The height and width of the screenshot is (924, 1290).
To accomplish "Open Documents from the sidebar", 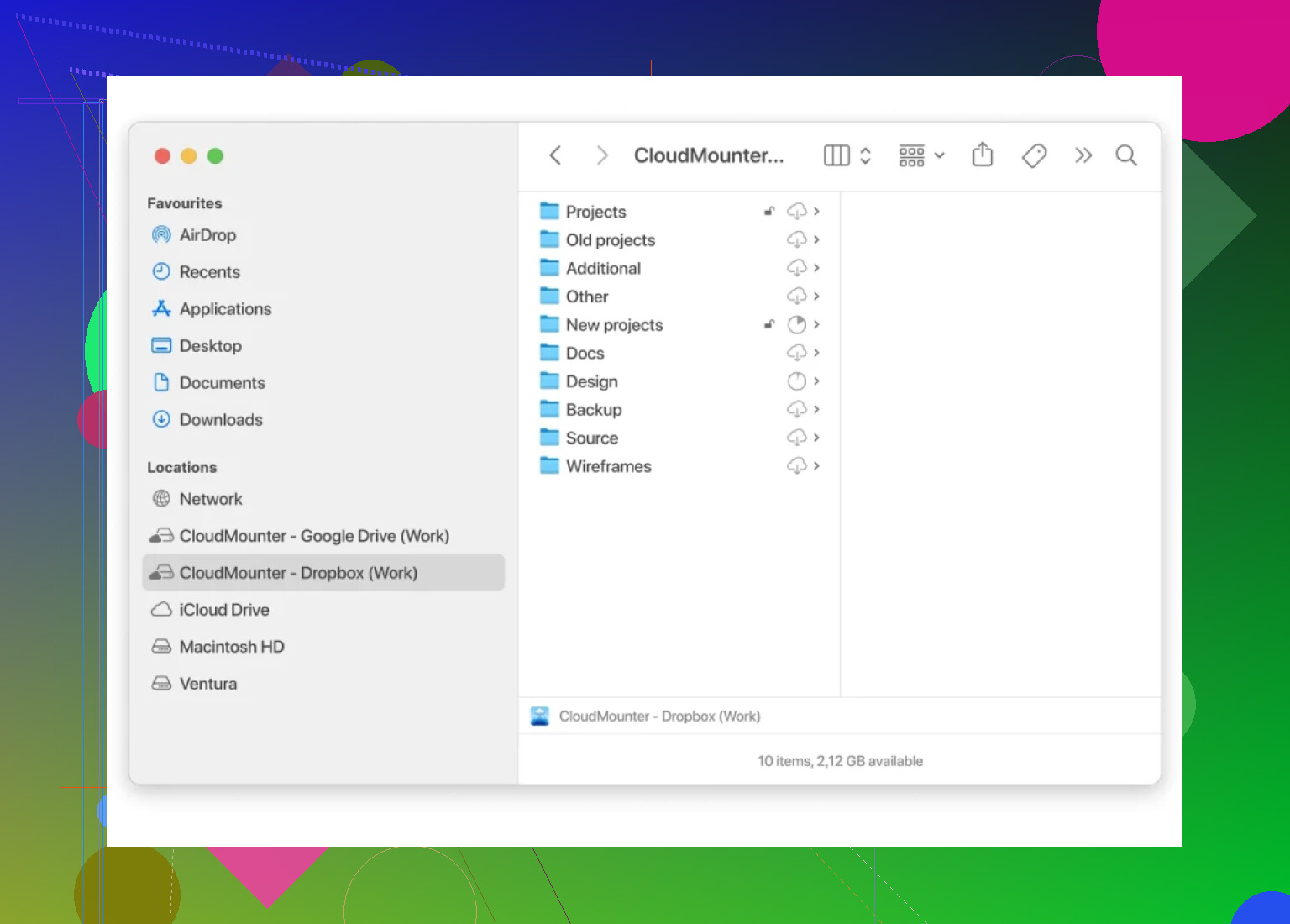I will [323, 383].
